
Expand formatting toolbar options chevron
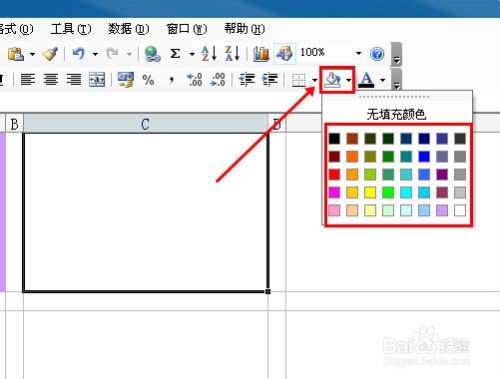pos(396,79)
